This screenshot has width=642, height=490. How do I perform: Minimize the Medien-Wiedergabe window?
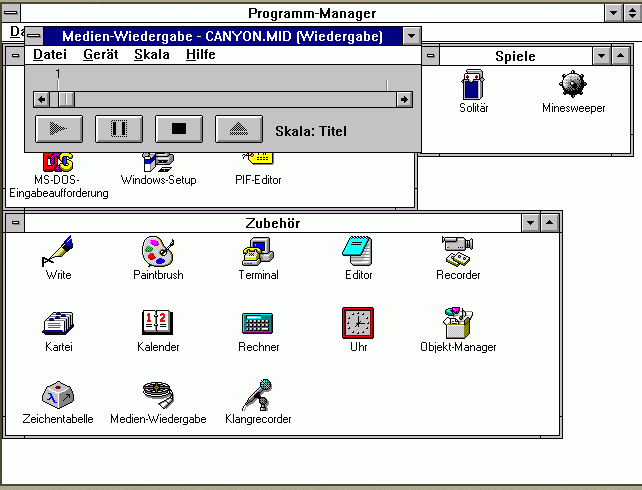(411, 36)
